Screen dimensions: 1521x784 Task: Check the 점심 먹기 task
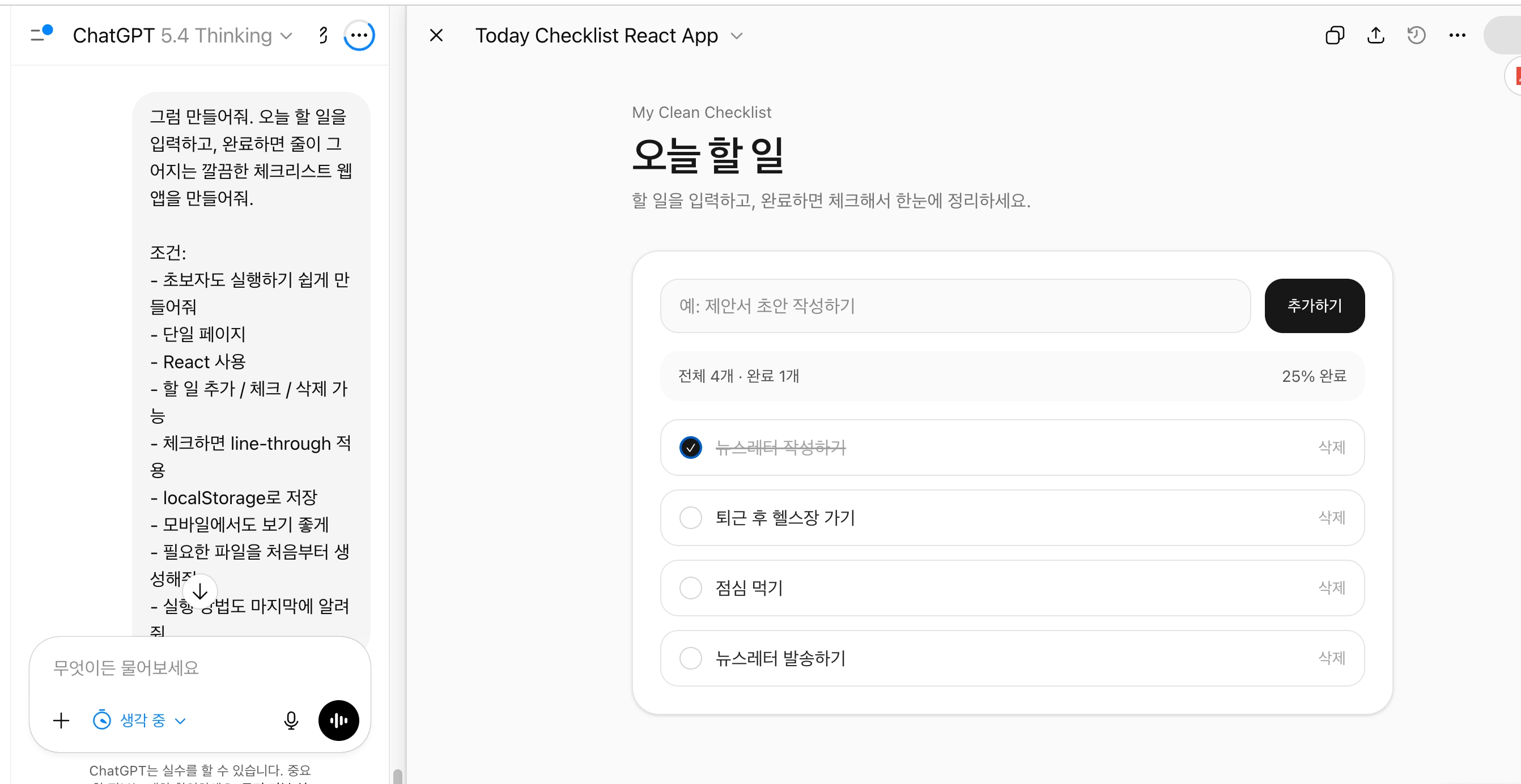[690, 588]
